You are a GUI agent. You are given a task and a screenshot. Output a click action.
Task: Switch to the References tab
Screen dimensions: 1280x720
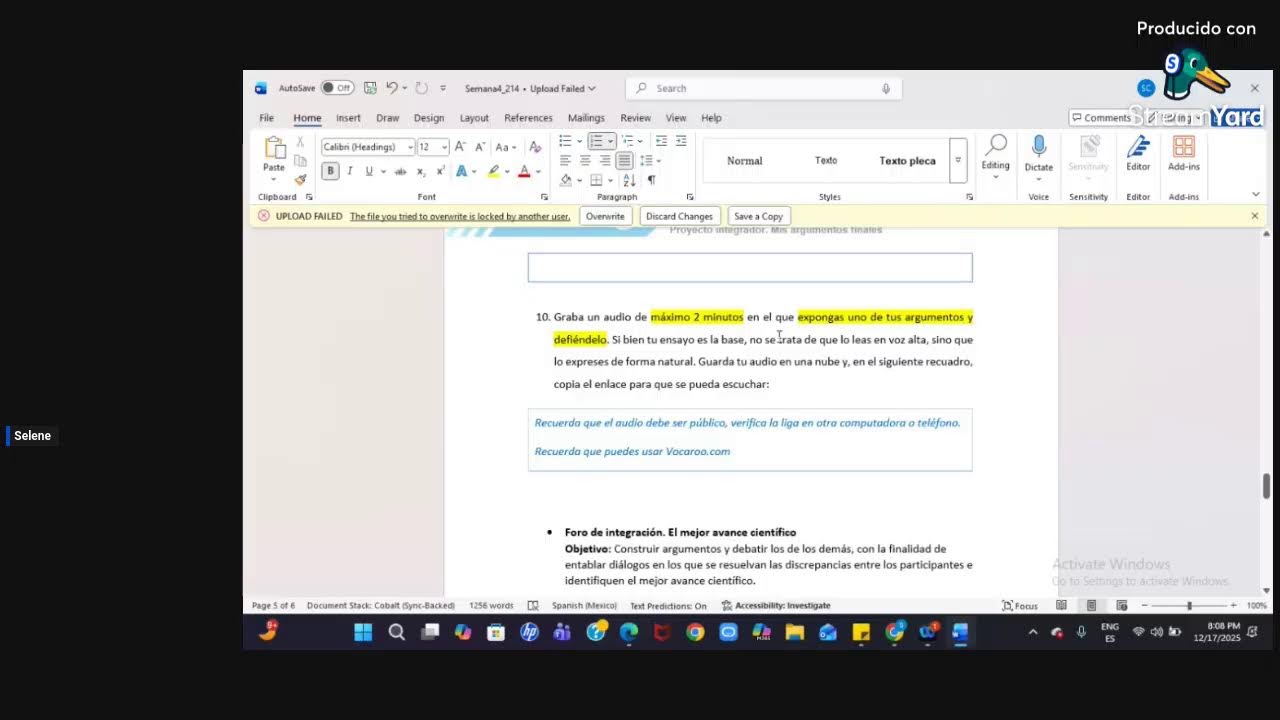(x=528, y=118)
